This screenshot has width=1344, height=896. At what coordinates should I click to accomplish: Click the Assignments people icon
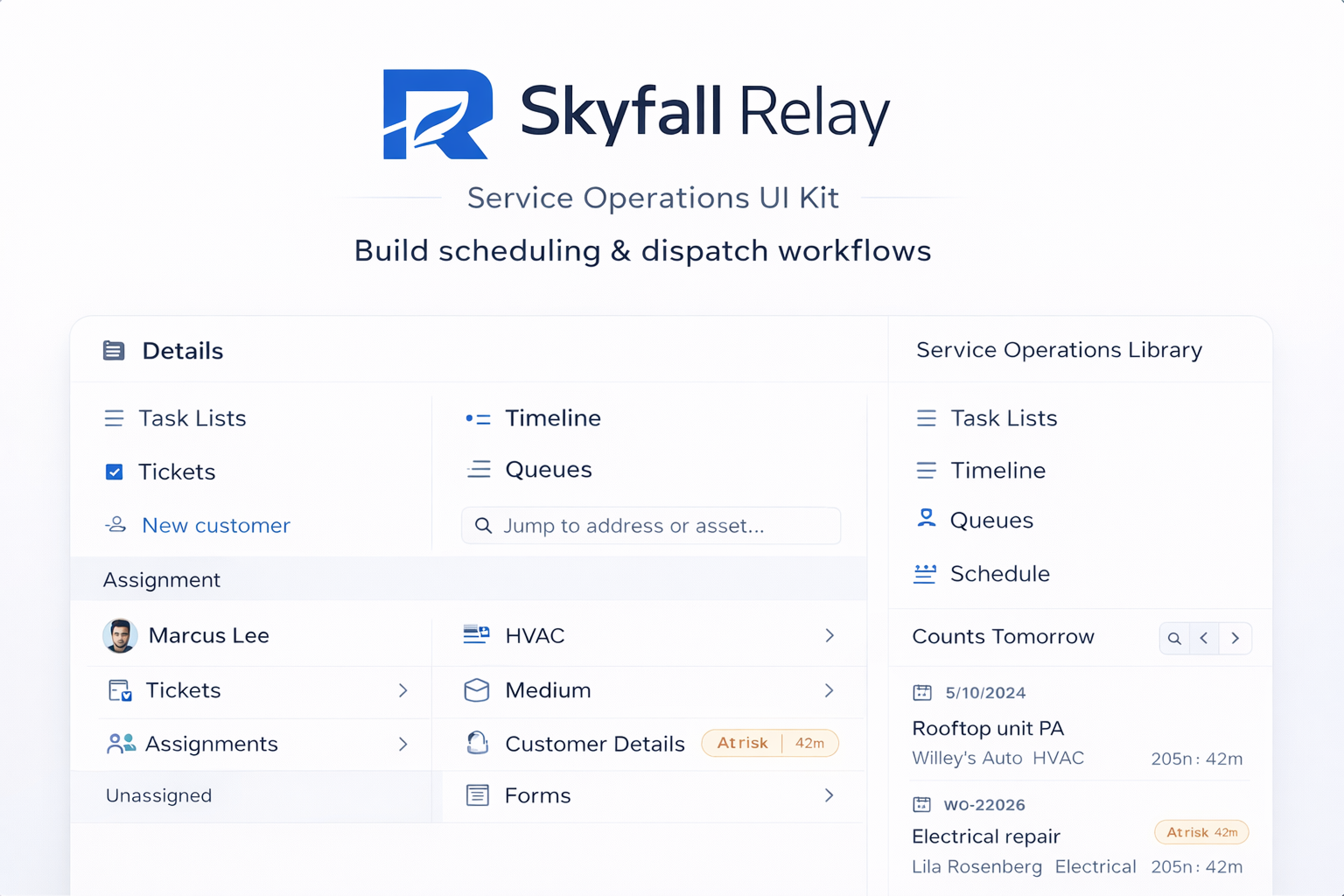(120, 744)
